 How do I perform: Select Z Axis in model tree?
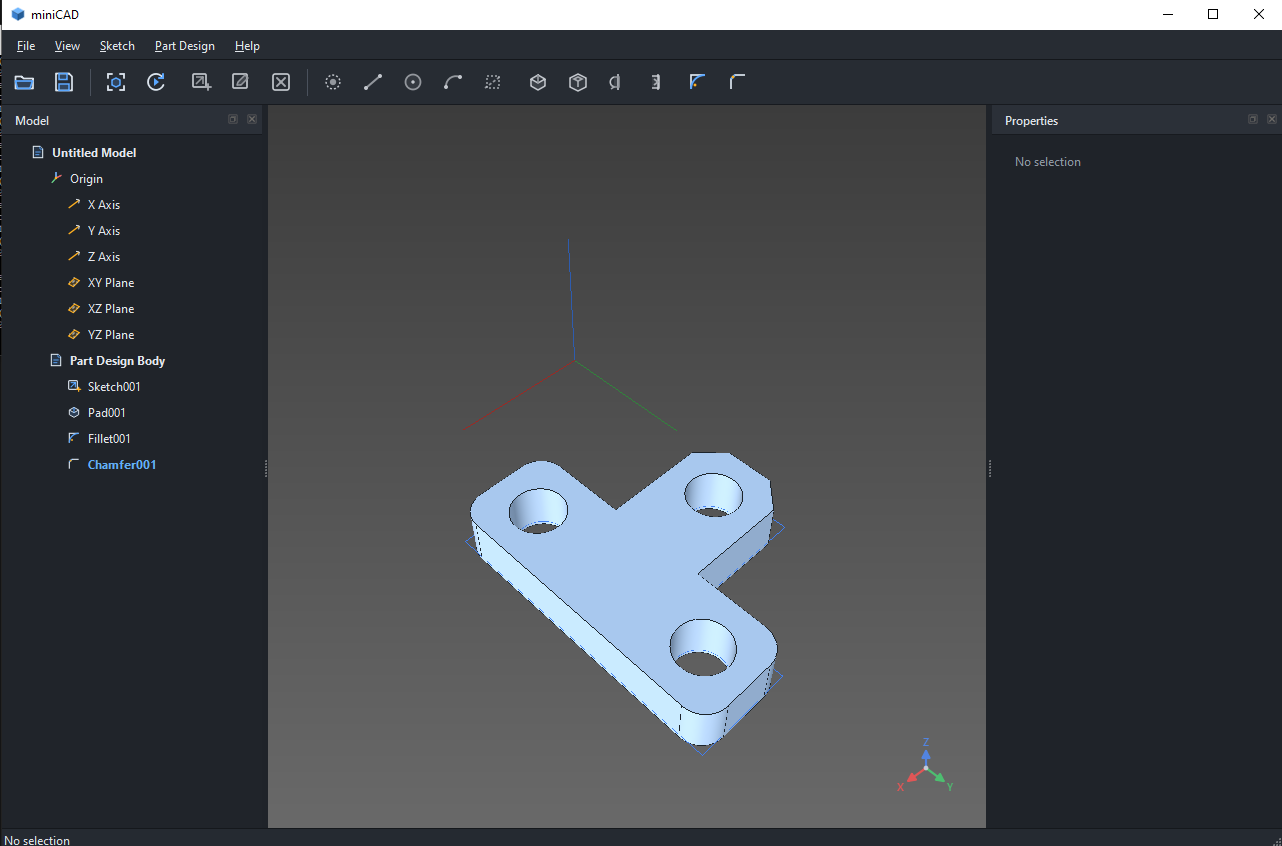[104, 257]
